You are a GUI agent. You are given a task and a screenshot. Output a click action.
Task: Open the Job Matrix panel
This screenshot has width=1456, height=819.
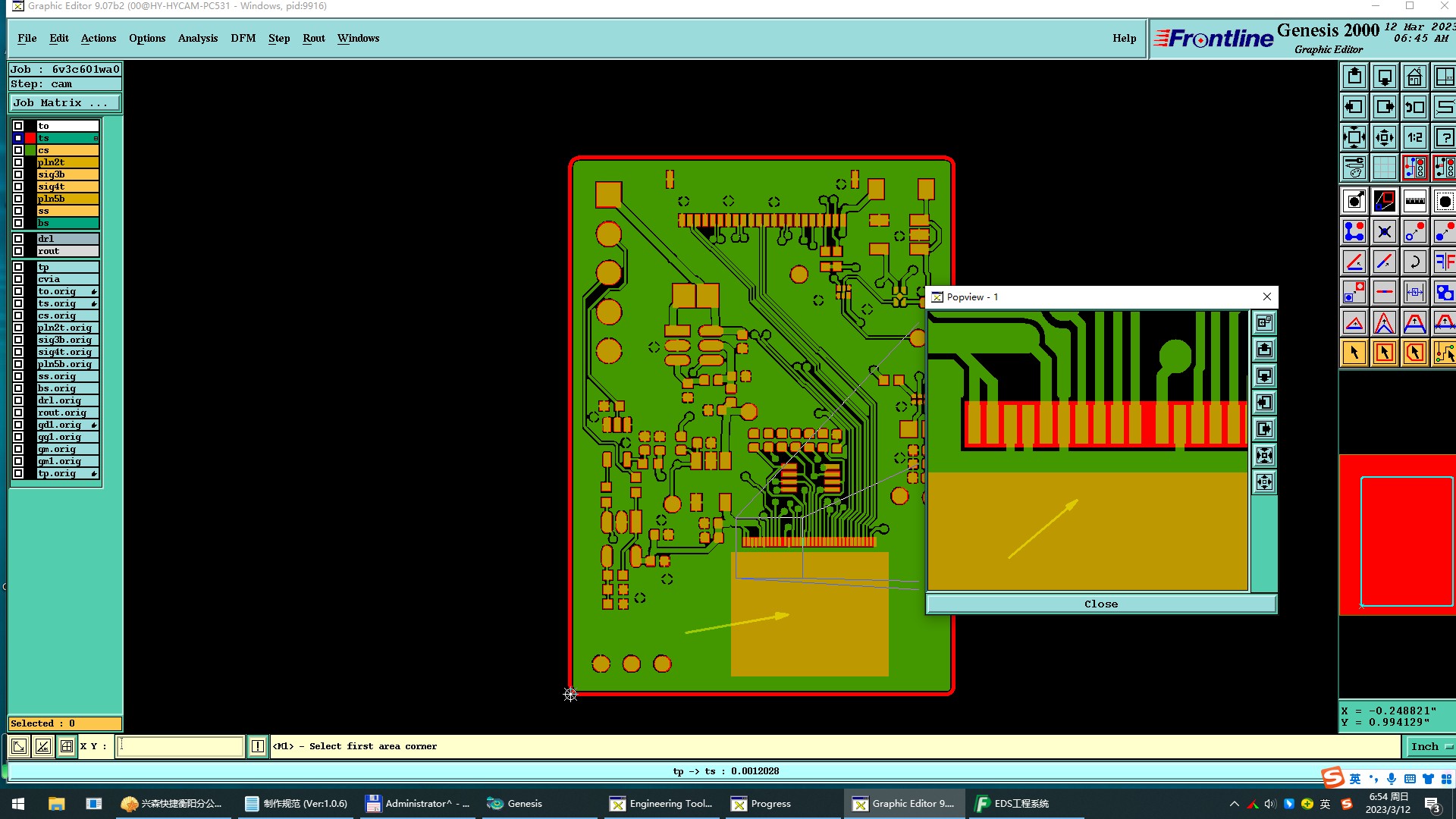click(x=64, y=102)
